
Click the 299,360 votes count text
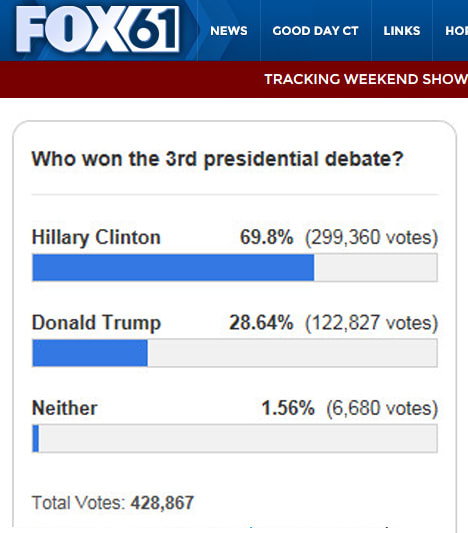point(371,237)
